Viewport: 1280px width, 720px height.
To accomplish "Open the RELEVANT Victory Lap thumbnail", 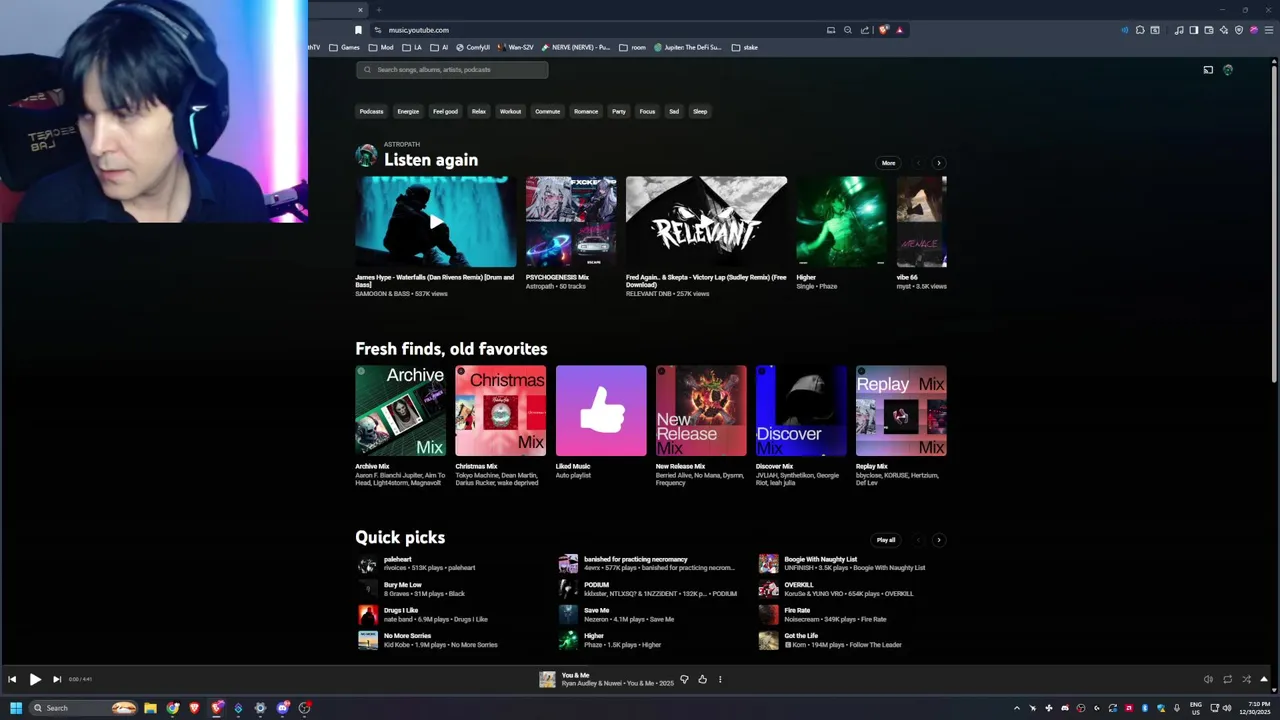I will click(x=706, y=222).
